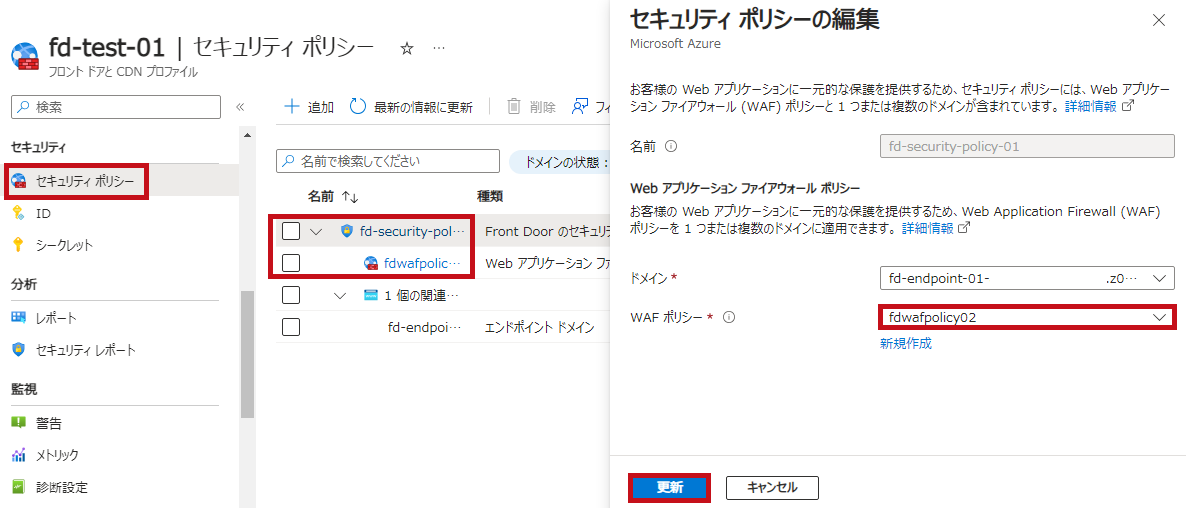1186x508 pixels.
Task: Check the fd-endpoi row checkbox
Action: 291,327
